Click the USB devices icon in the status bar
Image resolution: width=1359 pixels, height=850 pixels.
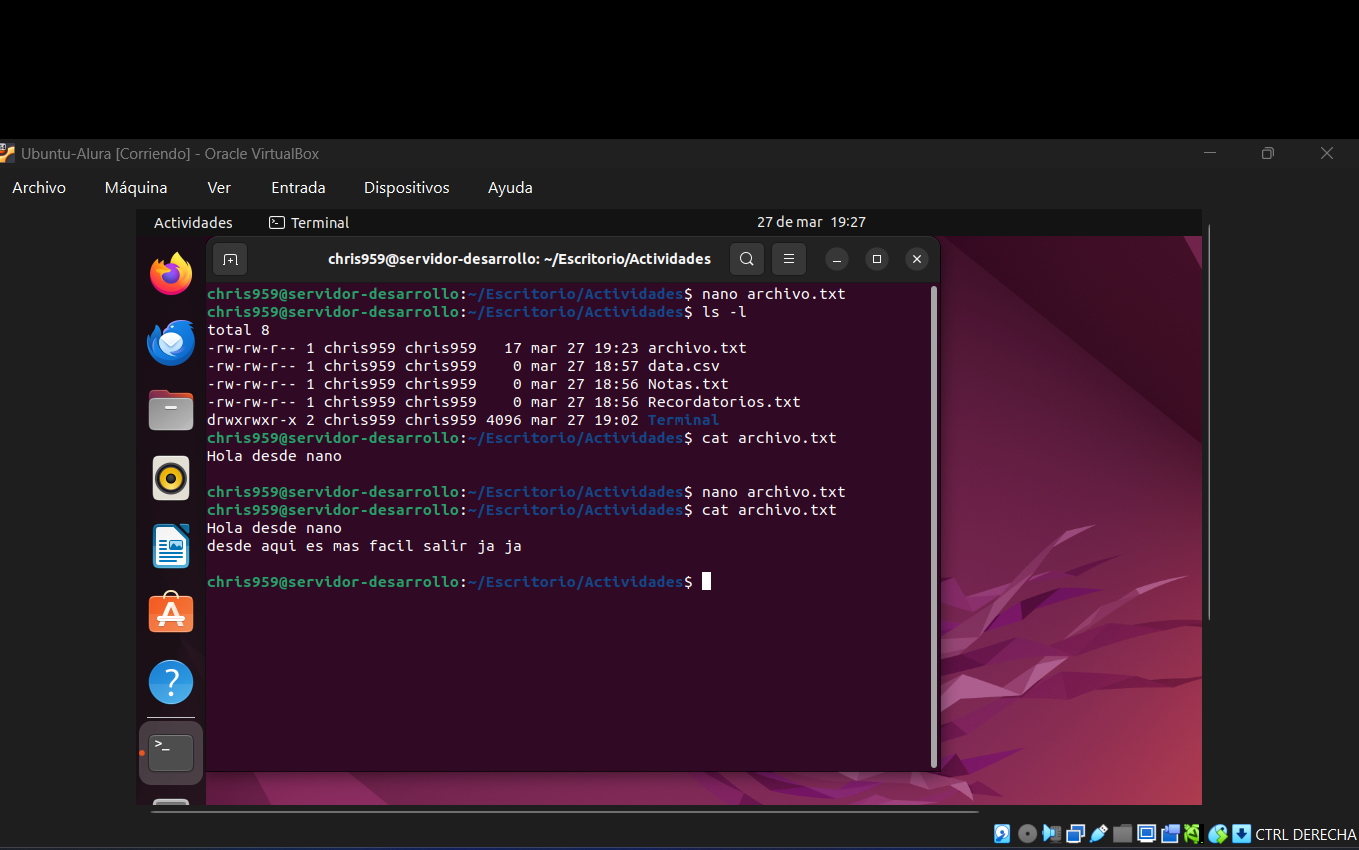(1098, 833)
